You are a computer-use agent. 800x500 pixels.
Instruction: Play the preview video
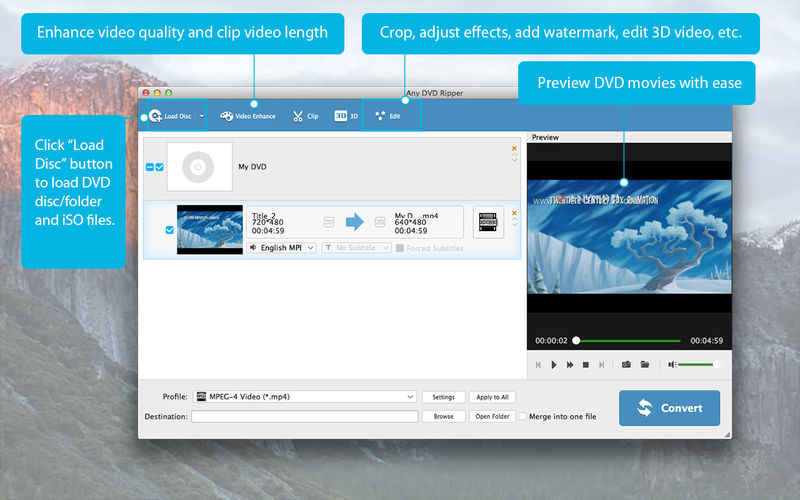(x=554, y=365)
